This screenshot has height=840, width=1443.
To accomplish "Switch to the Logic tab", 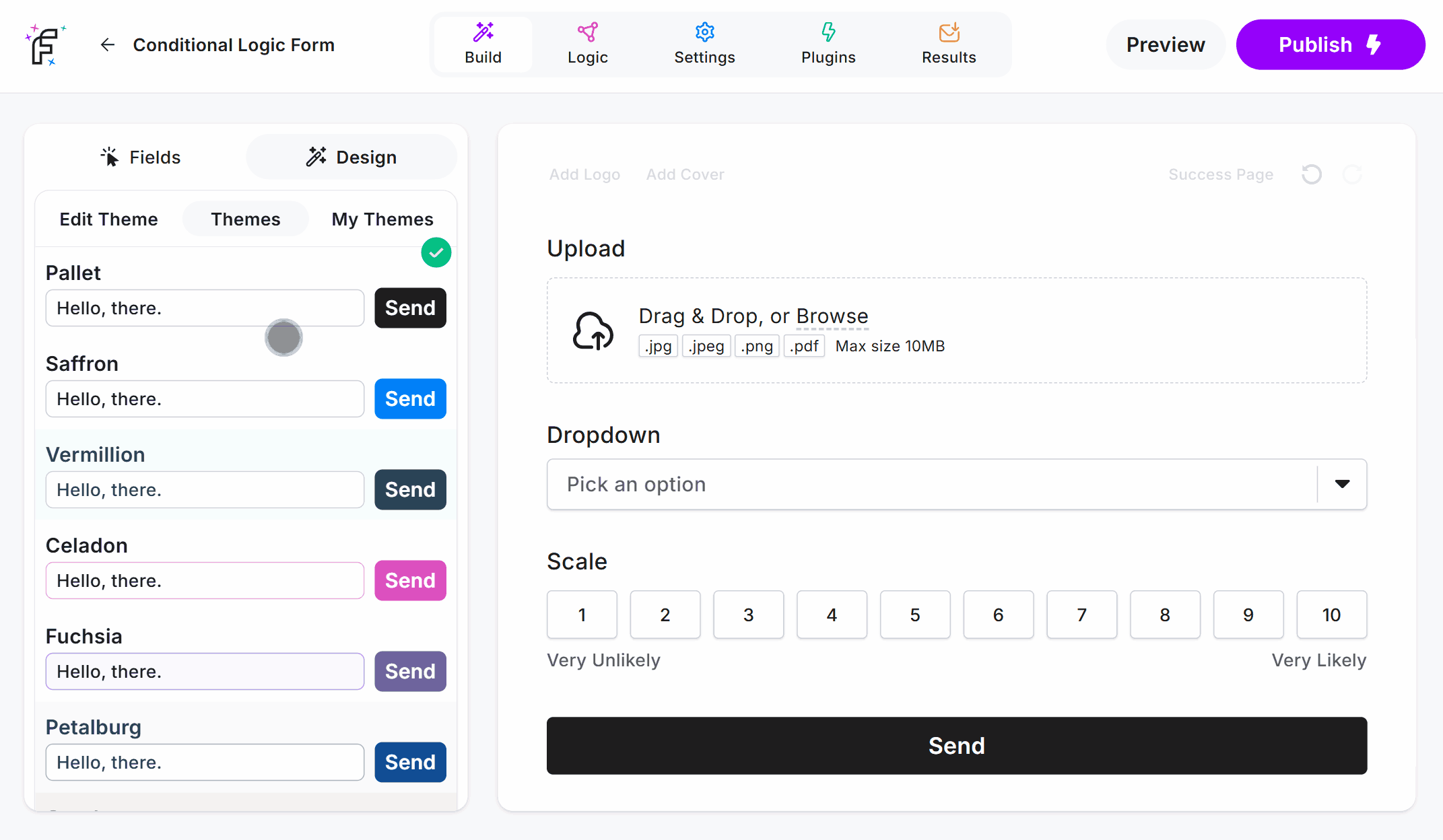I will point(587,44).
